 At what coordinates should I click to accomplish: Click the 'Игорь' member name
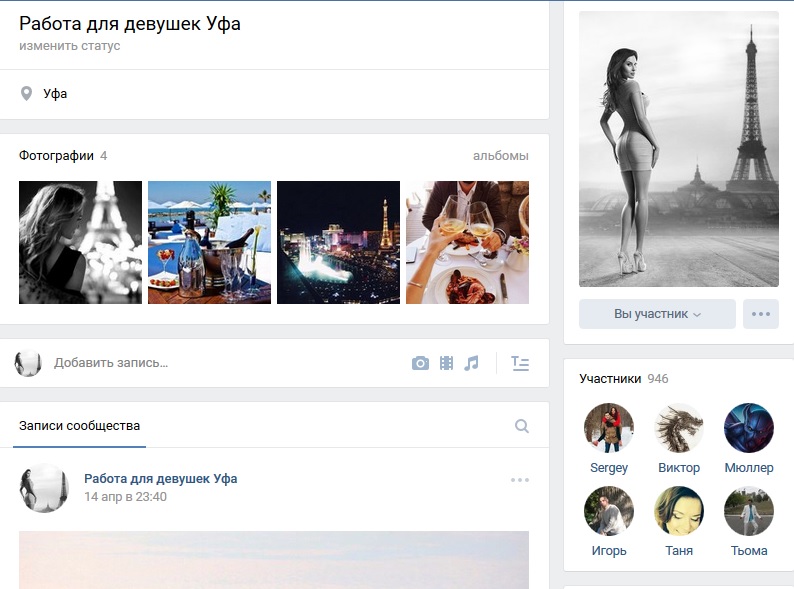[609, 551]
